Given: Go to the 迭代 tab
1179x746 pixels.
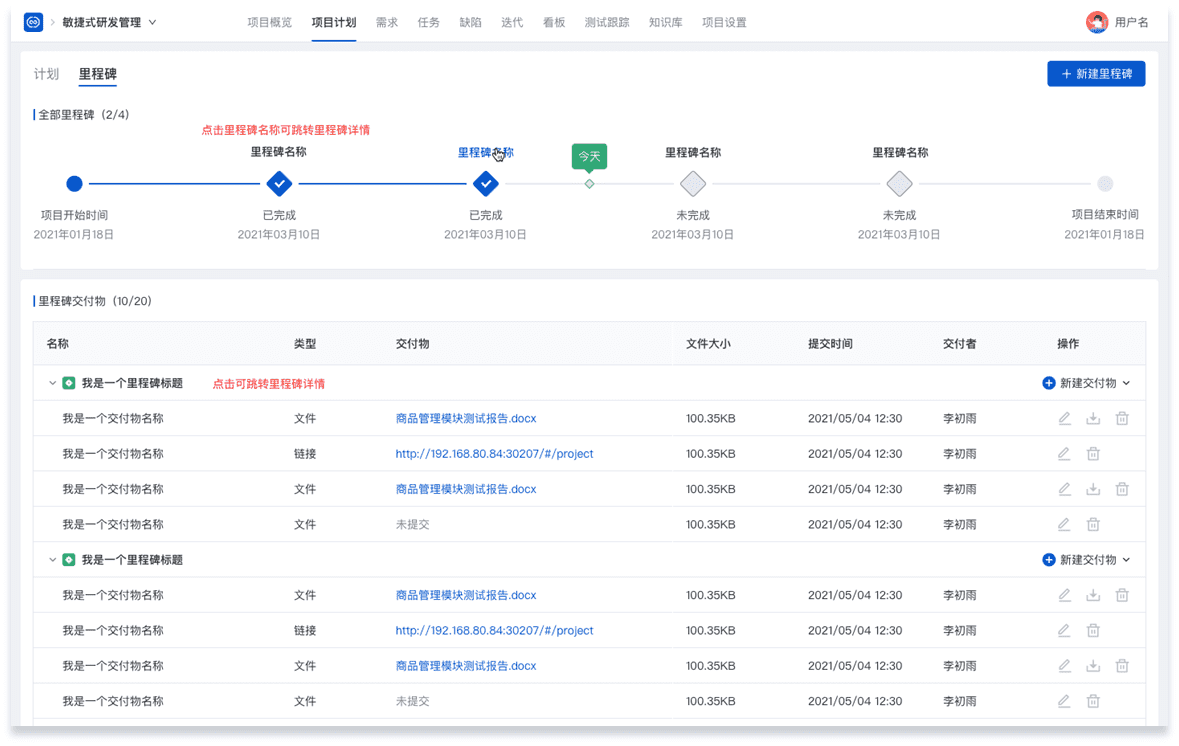Looking at the screenshot, I should point(512,23).
